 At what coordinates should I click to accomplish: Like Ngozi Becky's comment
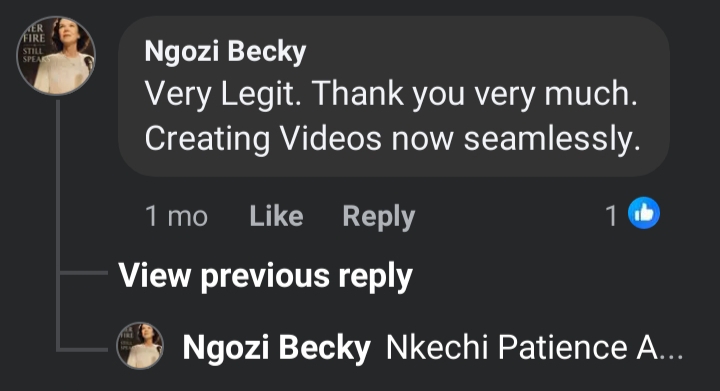(276, 216)
